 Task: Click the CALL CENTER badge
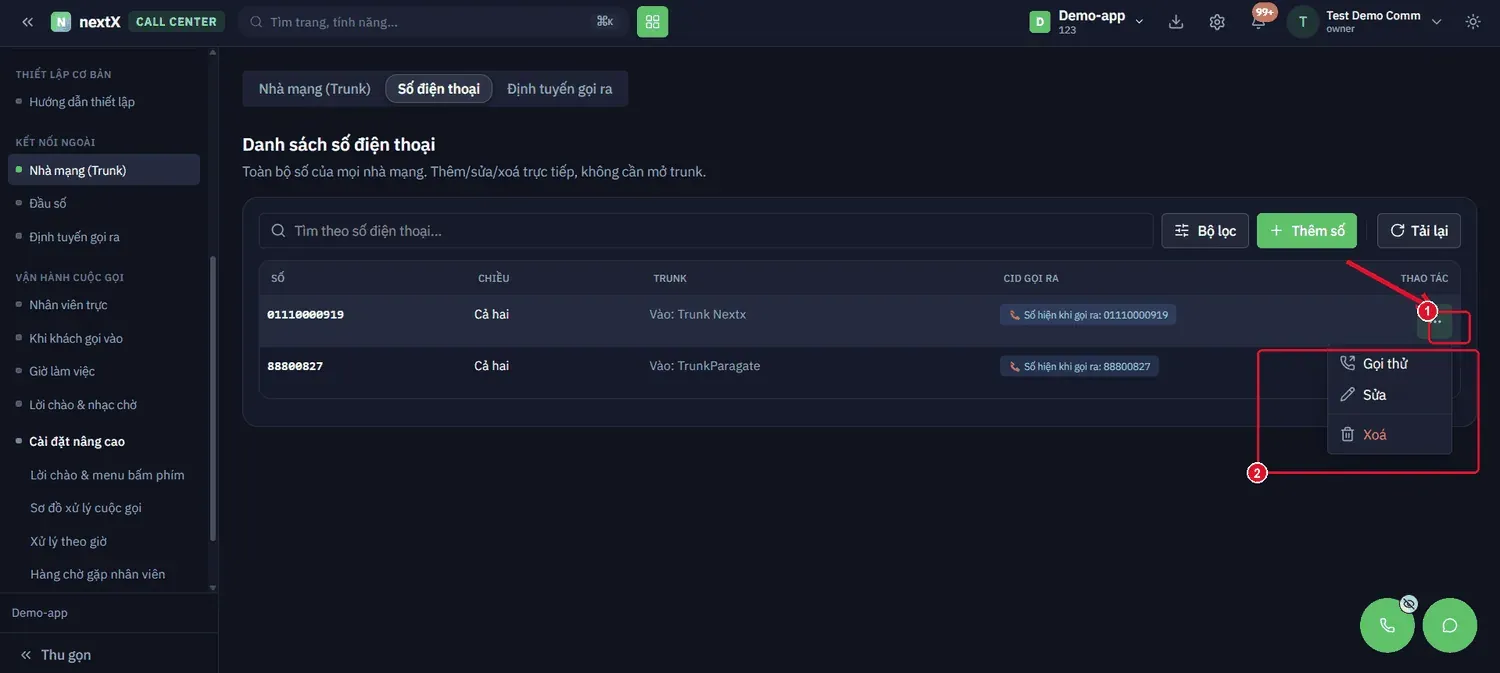coord(176,22)
